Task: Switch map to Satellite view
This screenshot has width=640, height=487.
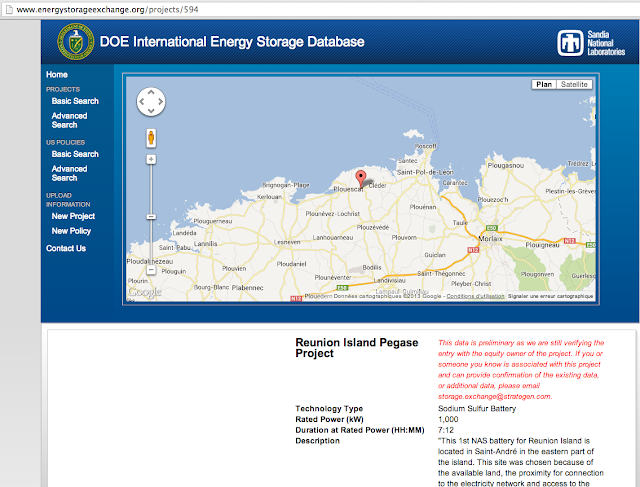Action: tap(574, 85)
